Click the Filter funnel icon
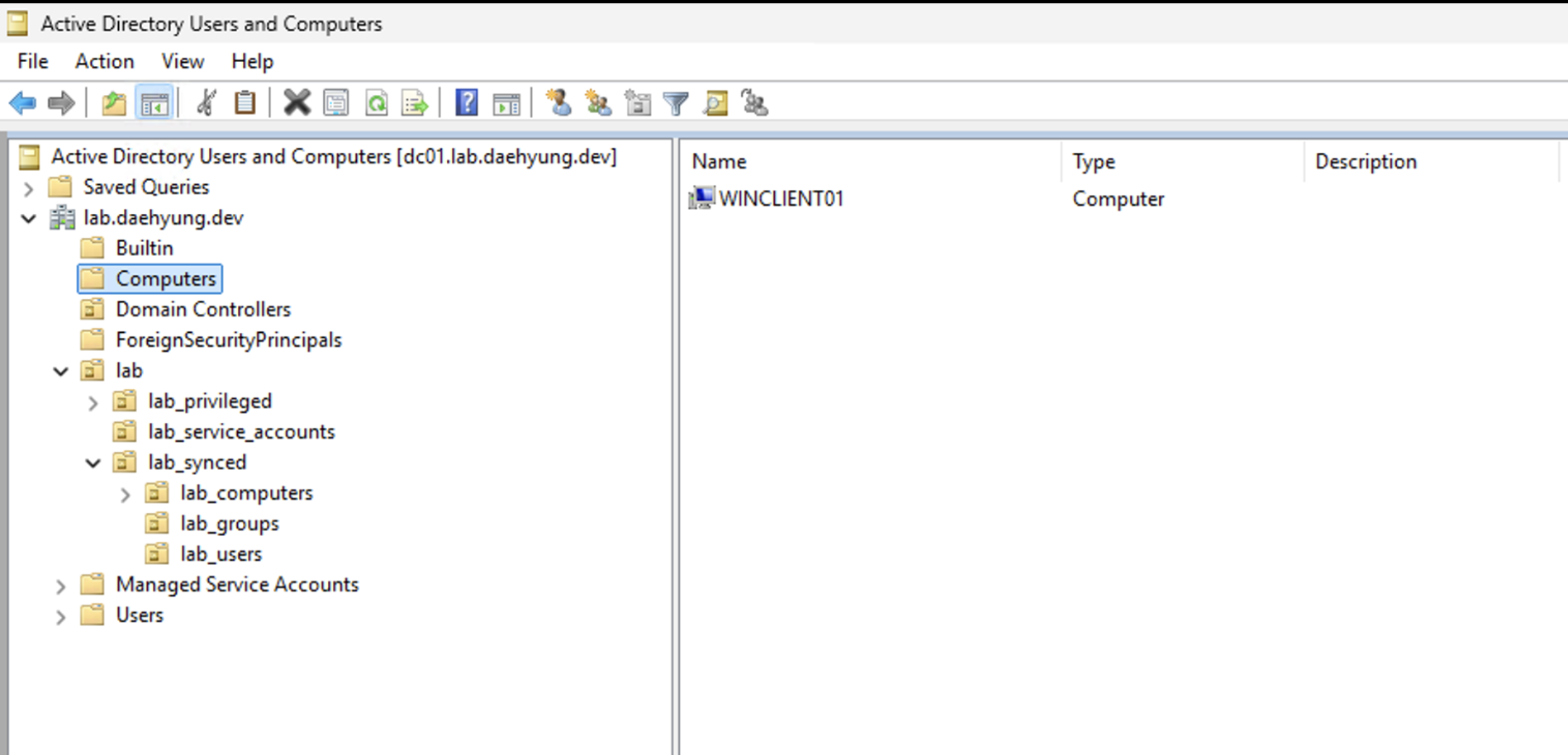 (676, 103)
